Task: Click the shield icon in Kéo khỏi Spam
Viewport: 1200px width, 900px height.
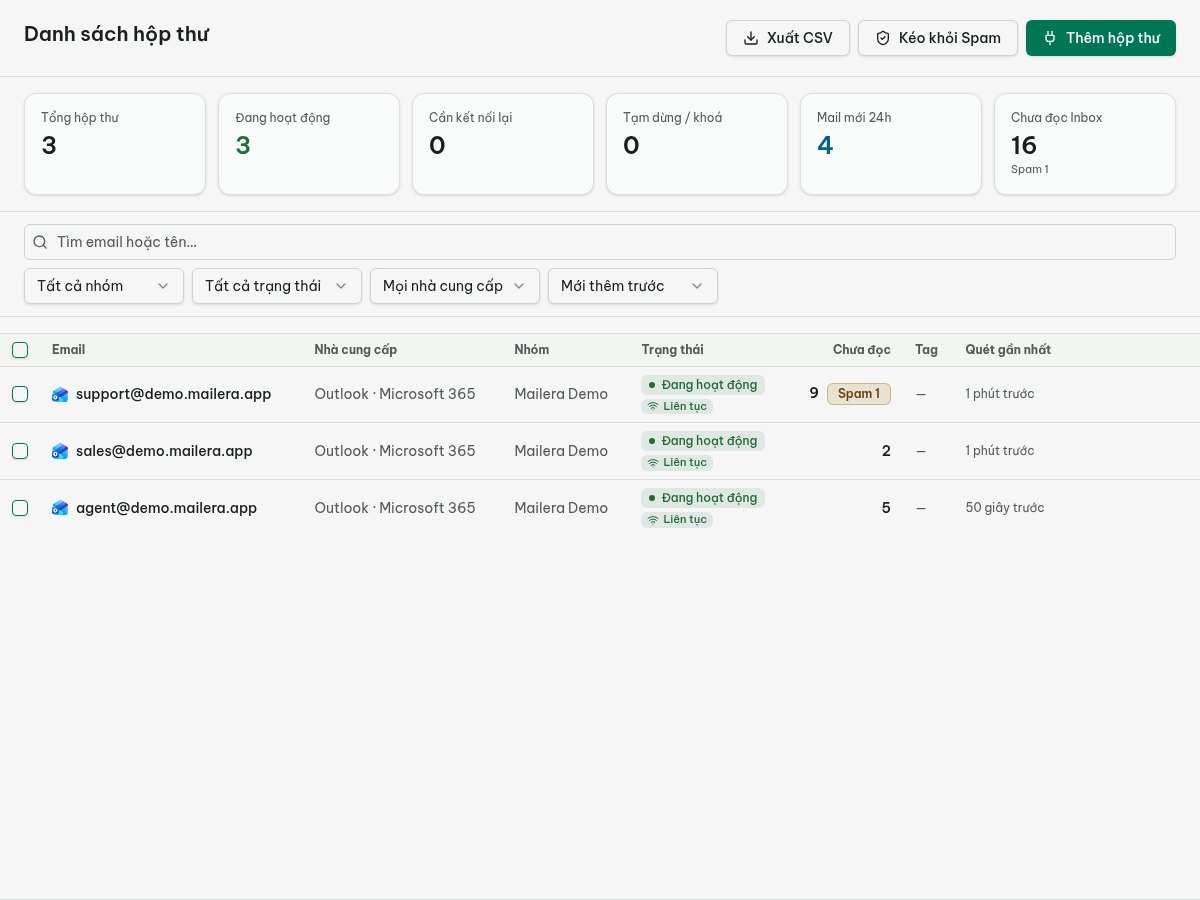Action: (883, 38)
